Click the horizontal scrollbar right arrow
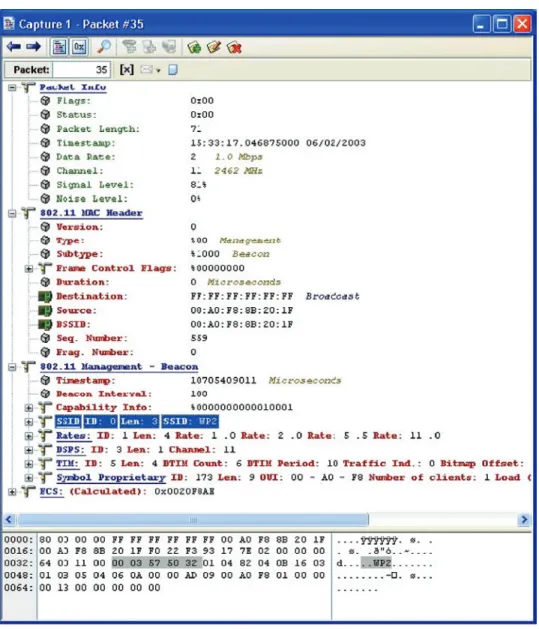 pyautogui.click(x=524, y=520)
